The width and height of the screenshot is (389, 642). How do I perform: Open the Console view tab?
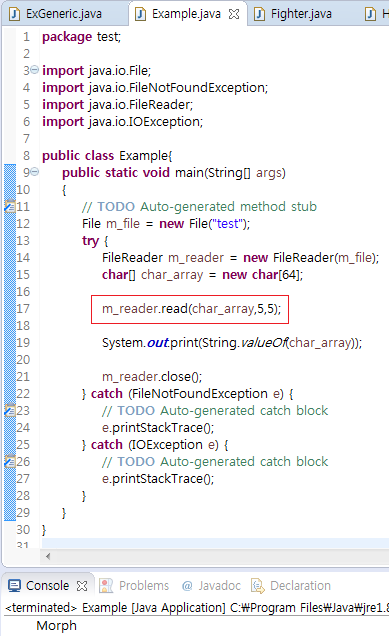(x=47, y=585)
